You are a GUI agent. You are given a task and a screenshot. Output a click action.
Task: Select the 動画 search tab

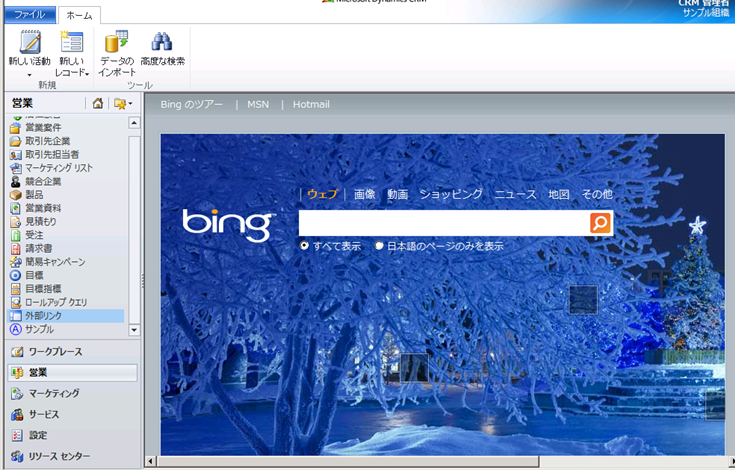point(398,194)
